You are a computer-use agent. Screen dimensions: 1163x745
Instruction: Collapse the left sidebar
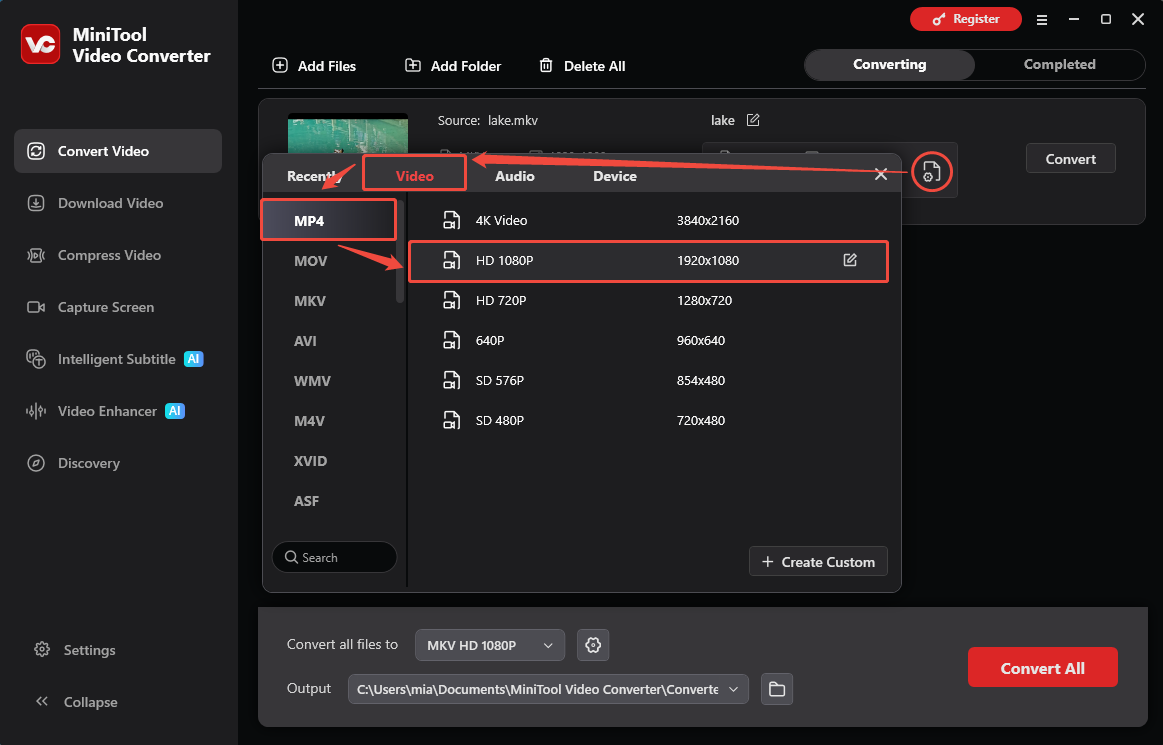pyautogui.click(x=76, y=701)
